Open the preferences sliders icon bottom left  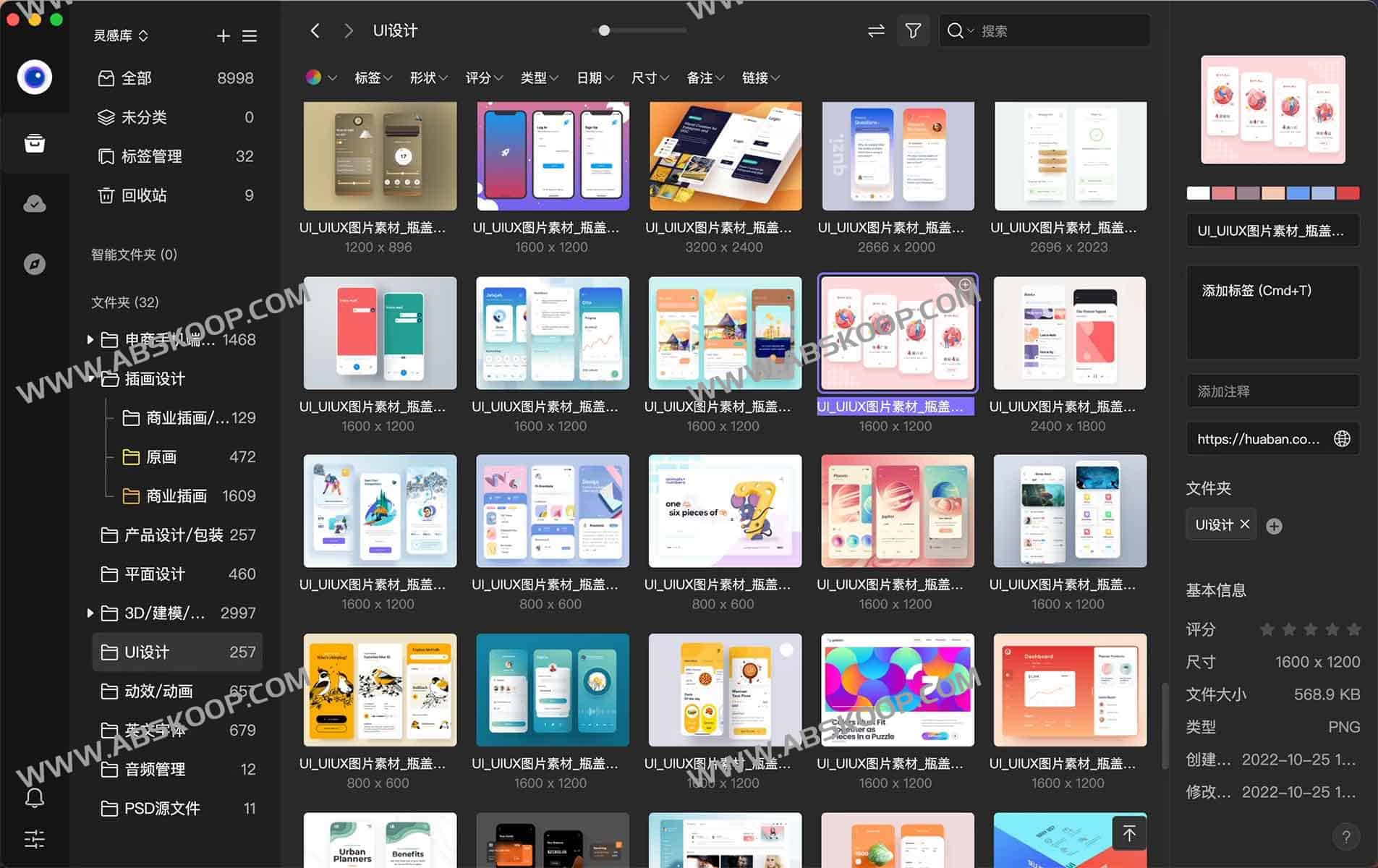[x=34, y=839]
